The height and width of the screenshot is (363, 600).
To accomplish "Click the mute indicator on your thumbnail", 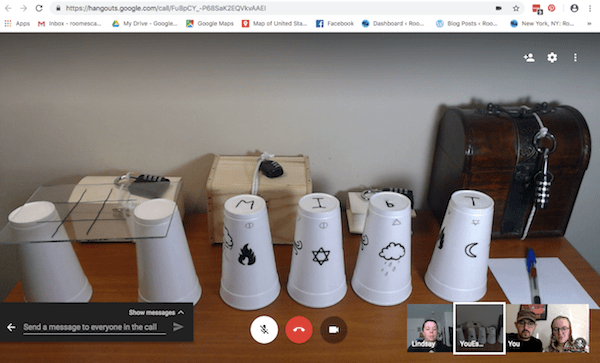I will pyautogui.click(x=580, y=343).
